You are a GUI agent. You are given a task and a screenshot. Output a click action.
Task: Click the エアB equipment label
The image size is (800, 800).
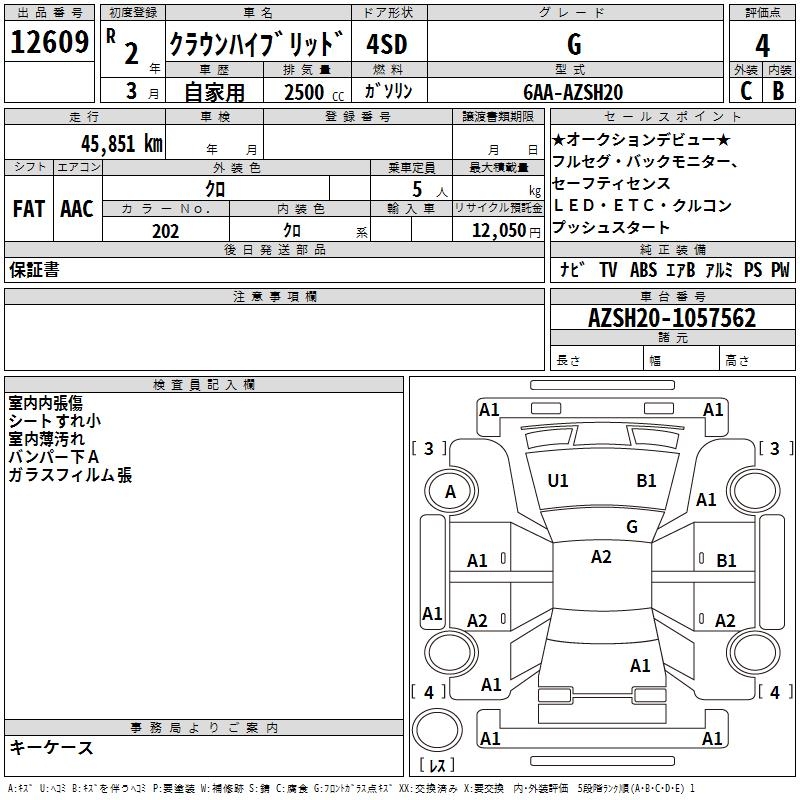point(681,269)
